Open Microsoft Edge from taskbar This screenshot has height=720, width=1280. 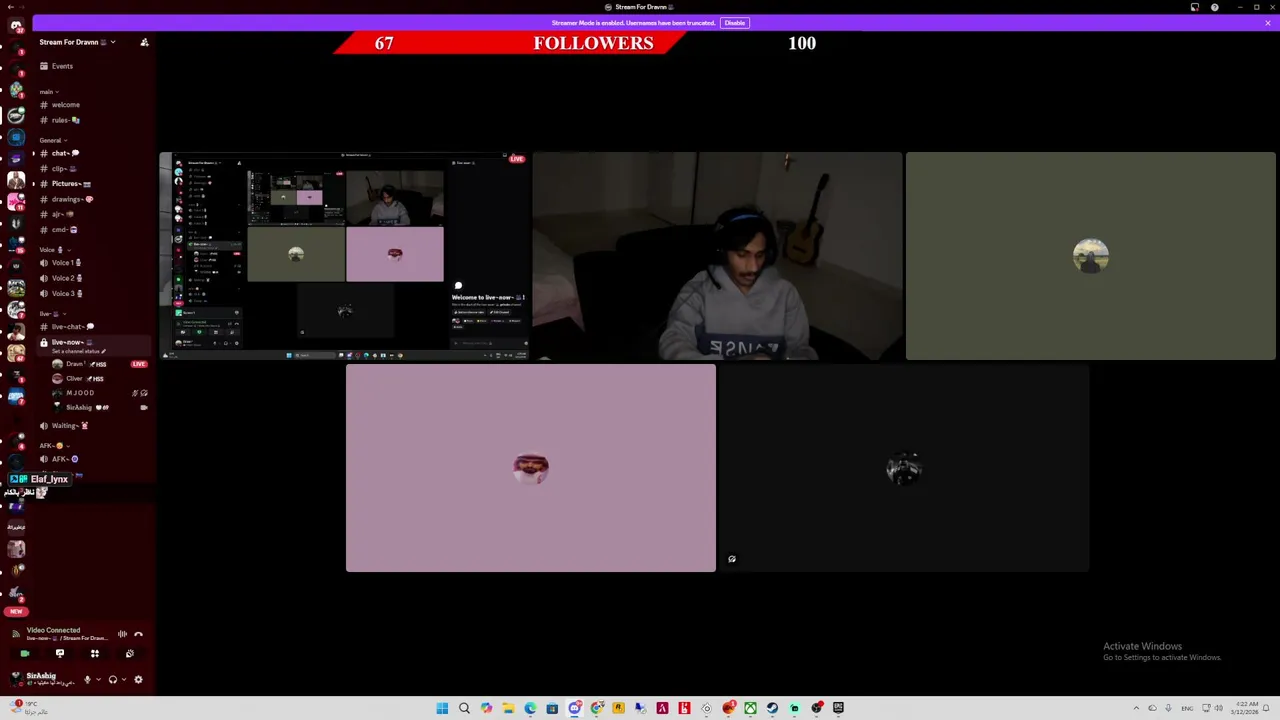pos(530,708)
